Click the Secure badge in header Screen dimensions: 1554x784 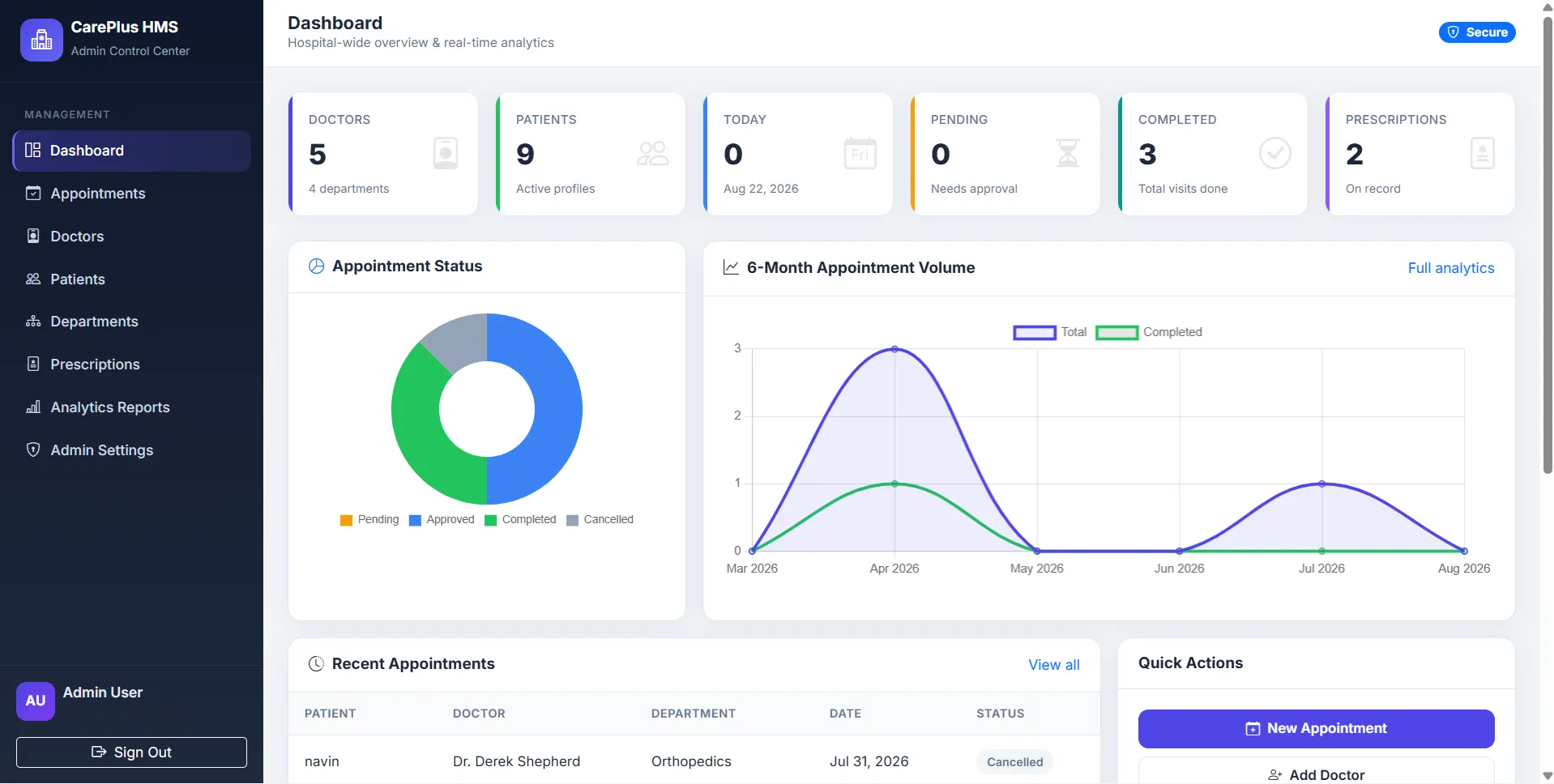click(x=1477, y=32)
